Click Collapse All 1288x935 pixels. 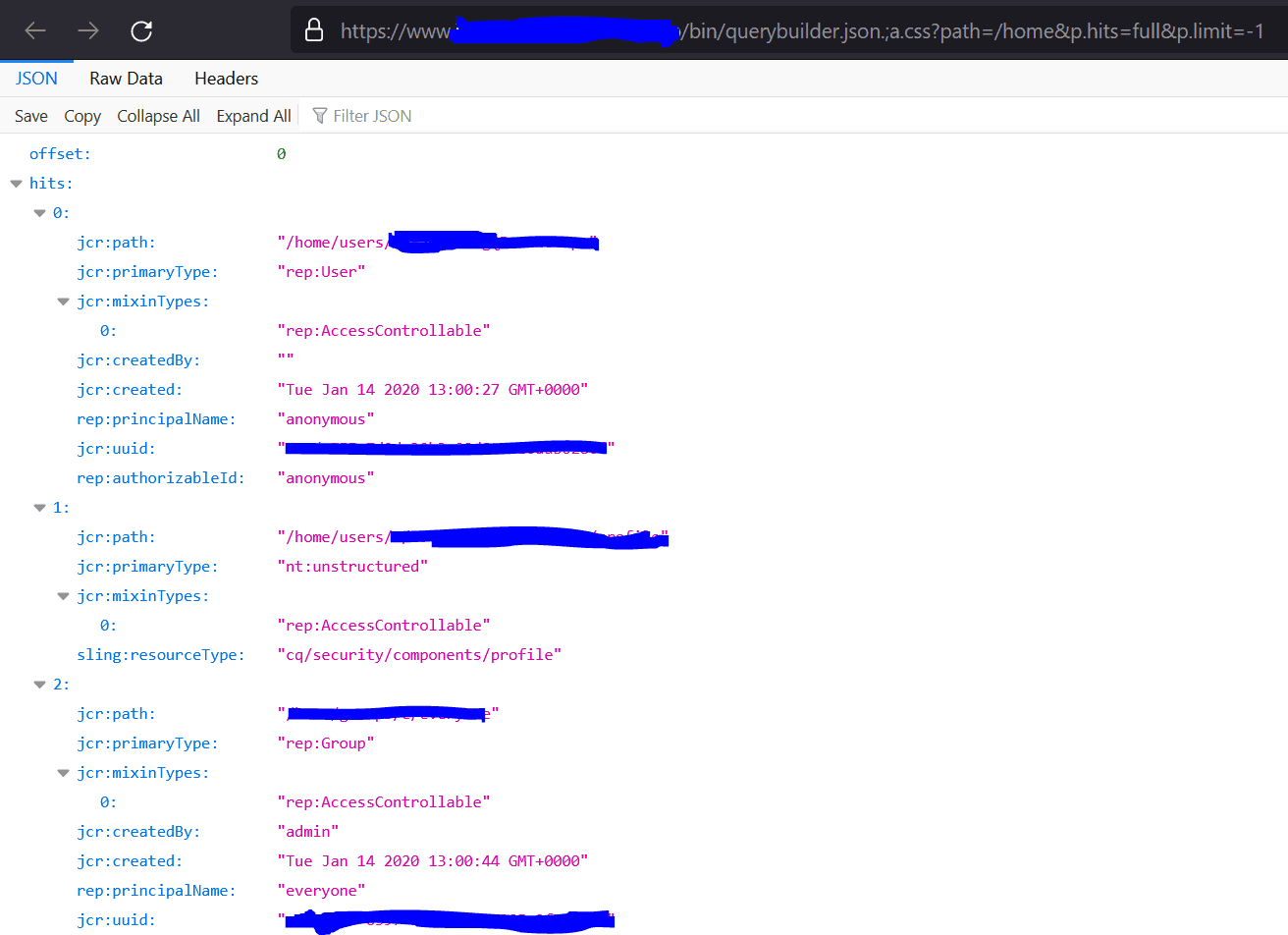click(158, 115)
